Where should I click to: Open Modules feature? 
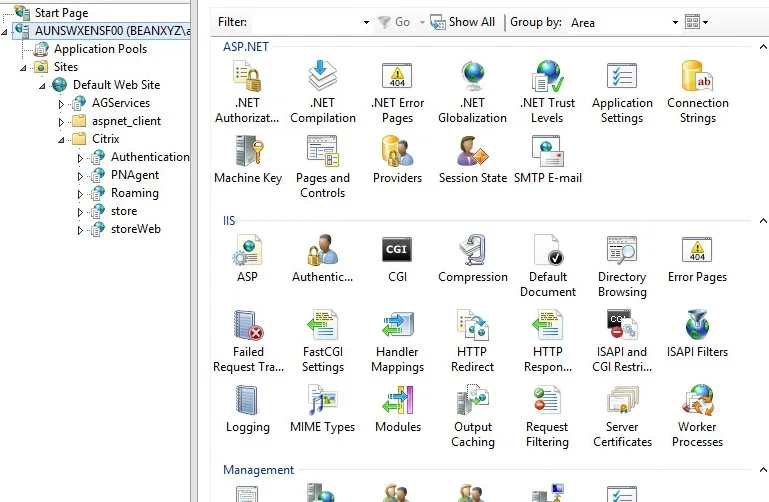pyautogui.click(x=398, y=408)
